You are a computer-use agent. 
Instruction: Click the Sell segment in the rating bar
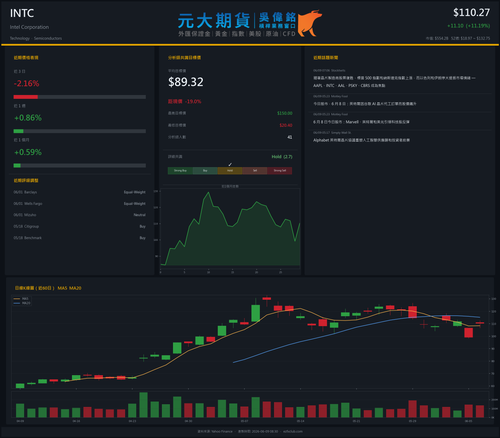click(255, 171)
